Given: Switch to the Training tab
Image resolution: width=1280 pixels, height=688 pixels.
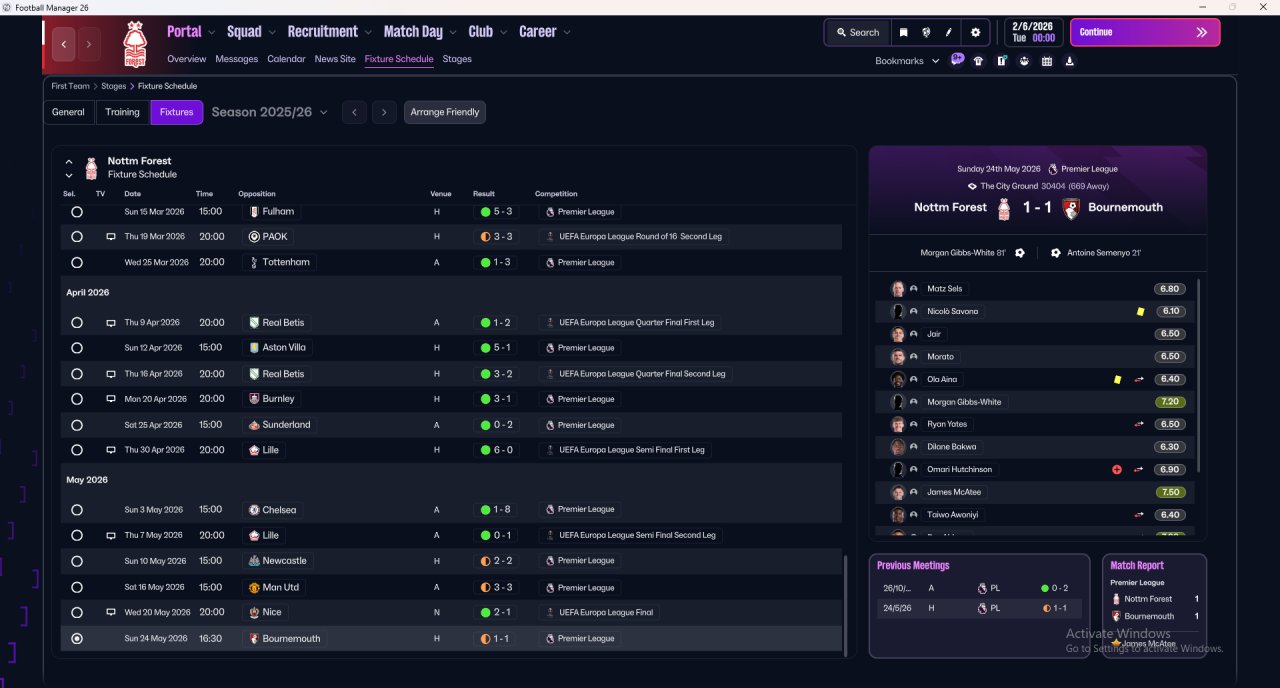Looking at the screenshot, I should tap(123, 112).
